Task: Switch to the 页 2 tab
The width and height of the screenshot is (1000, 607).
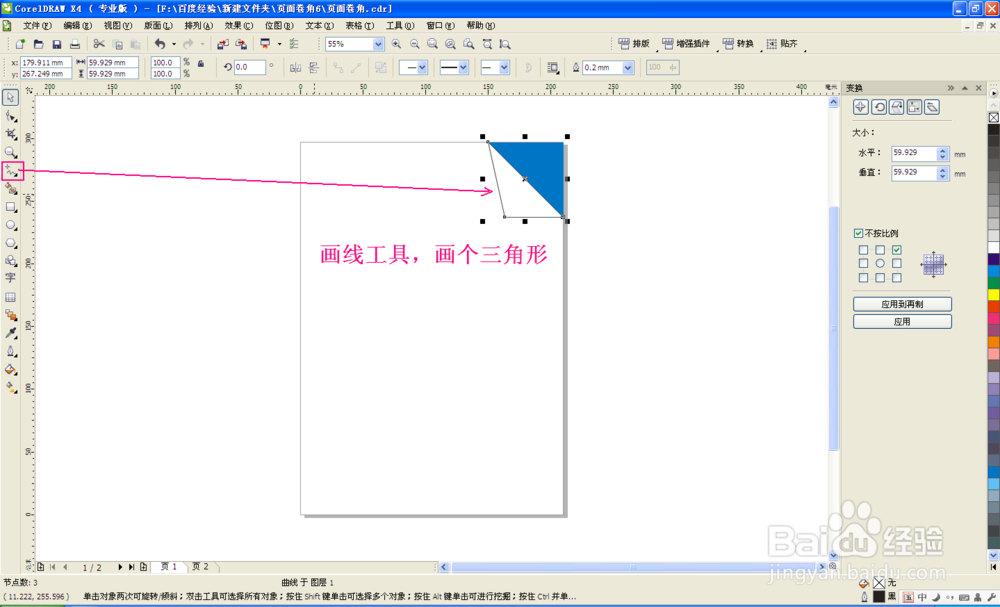Action: [x=200, y=566]
